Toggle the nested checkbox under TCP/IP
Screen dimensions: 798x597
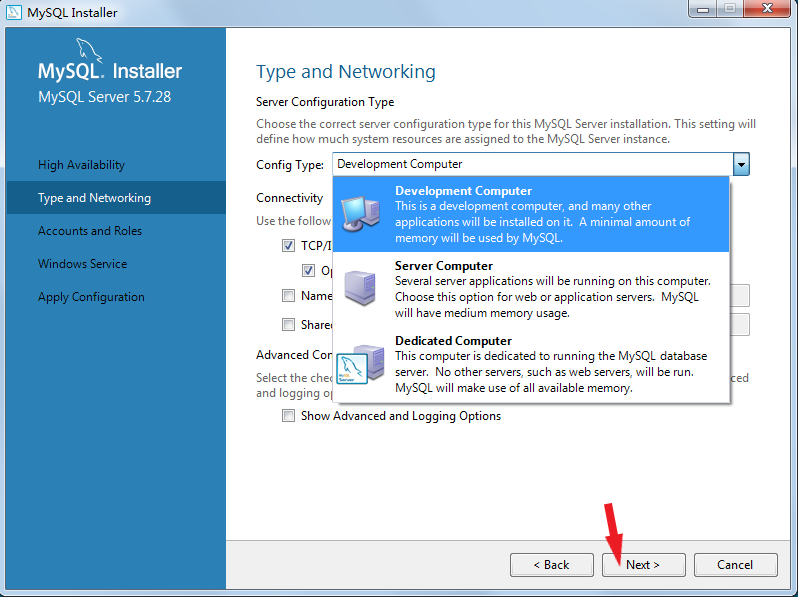coord(308,270)
